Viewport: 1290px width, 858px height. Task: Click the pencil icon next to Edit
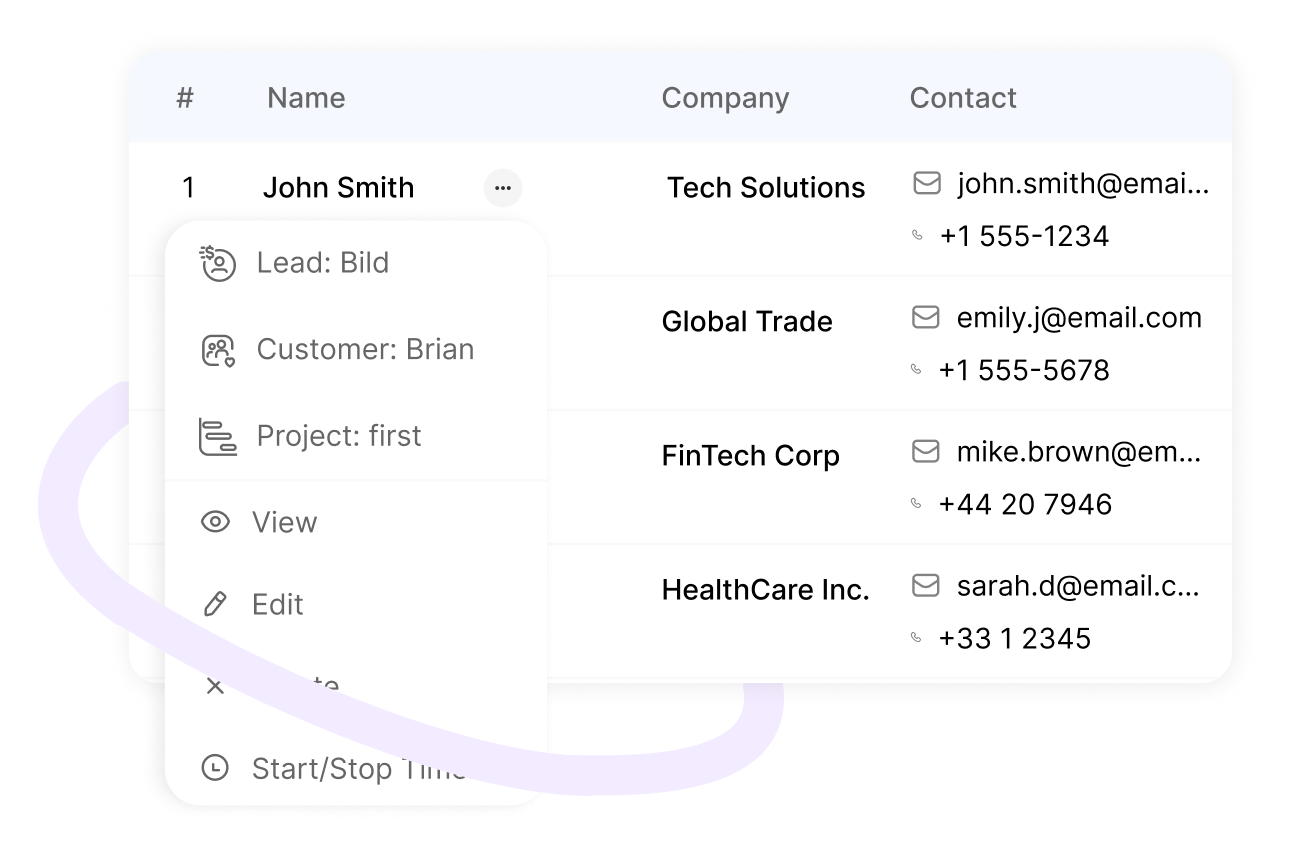[x=215, y=604]
